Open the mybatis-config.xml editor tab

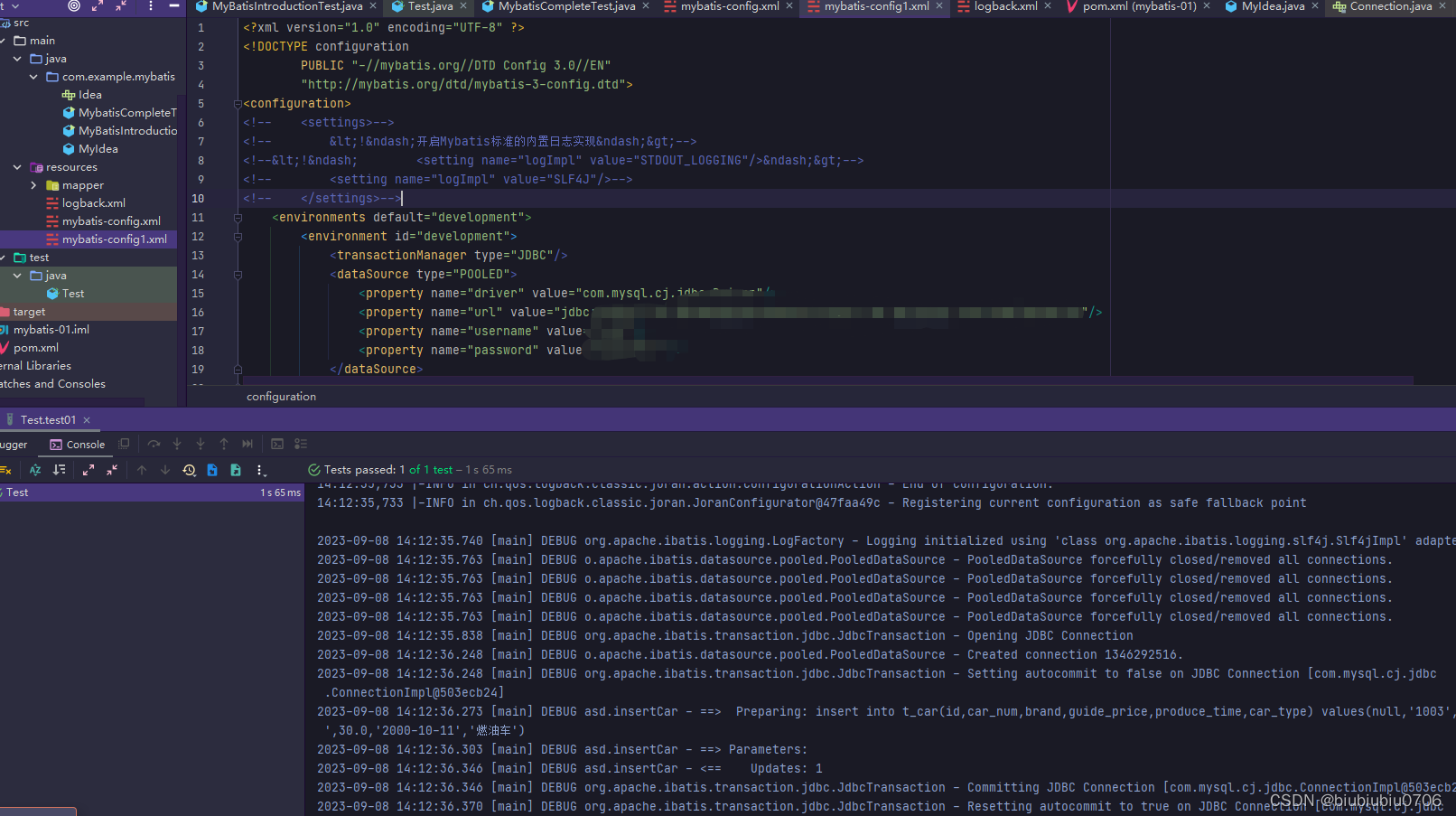pyautogui.click(x=730, y=6)
